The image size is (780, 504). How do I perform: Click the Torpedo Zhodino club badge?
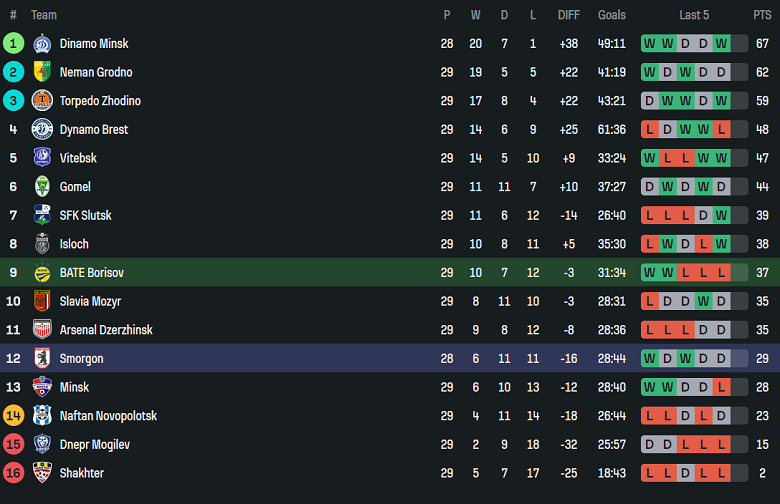(x=42, y=101)
